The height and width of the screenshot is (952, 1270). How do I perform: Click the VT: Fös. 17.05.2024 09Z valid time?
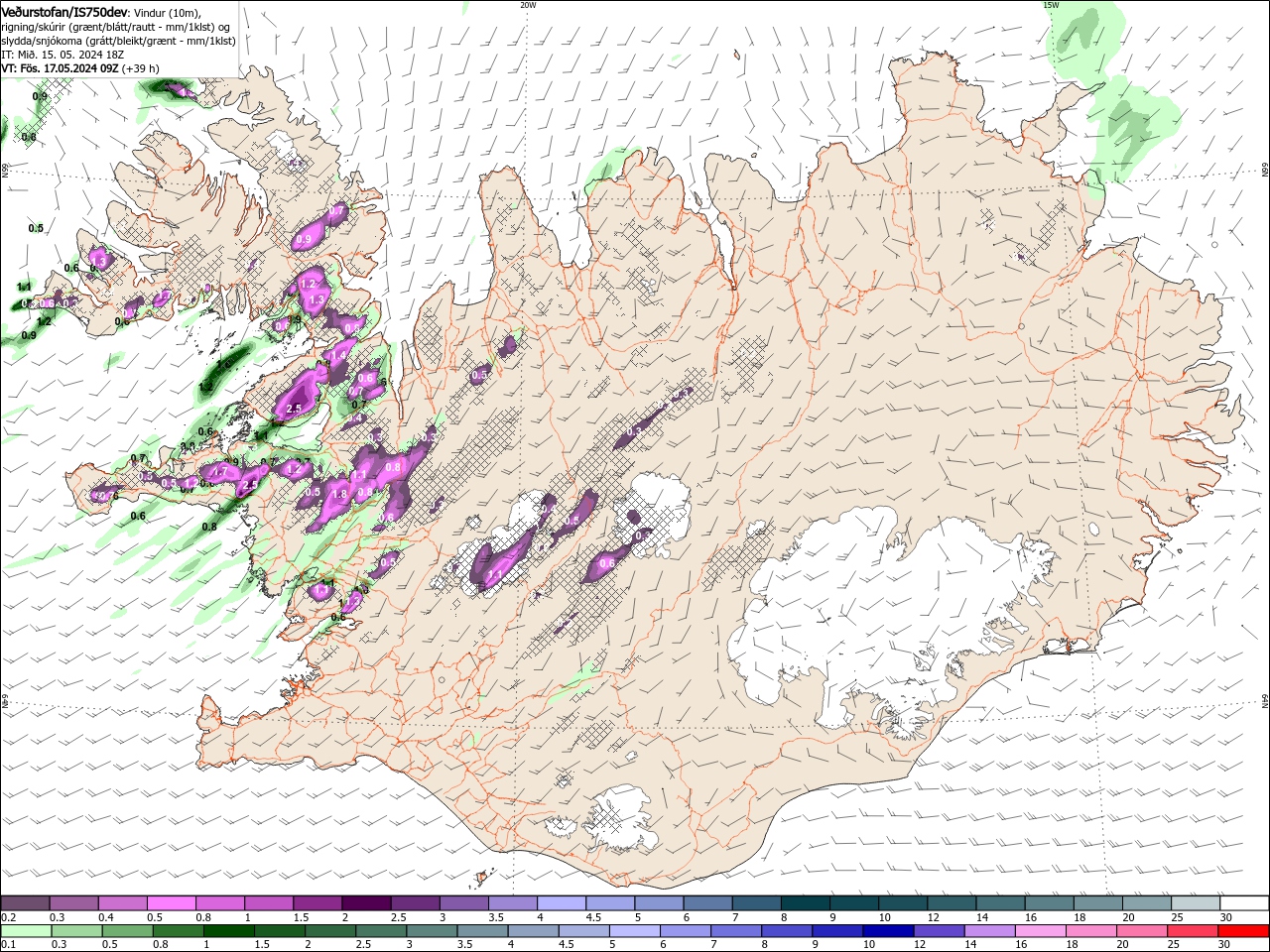(61, 68)
